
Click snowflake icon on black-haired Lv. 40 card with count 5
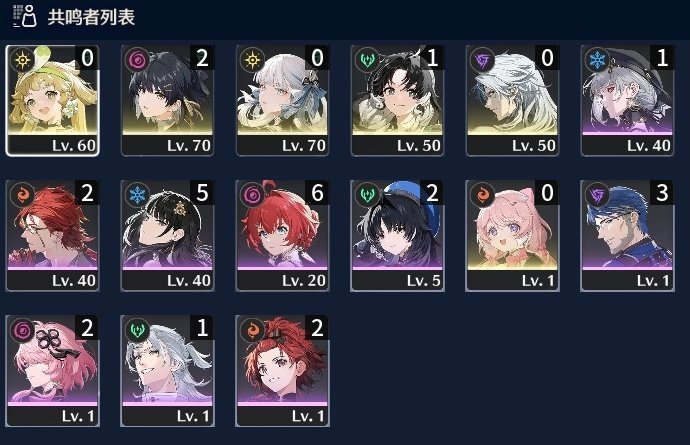[x=137, y=195]
